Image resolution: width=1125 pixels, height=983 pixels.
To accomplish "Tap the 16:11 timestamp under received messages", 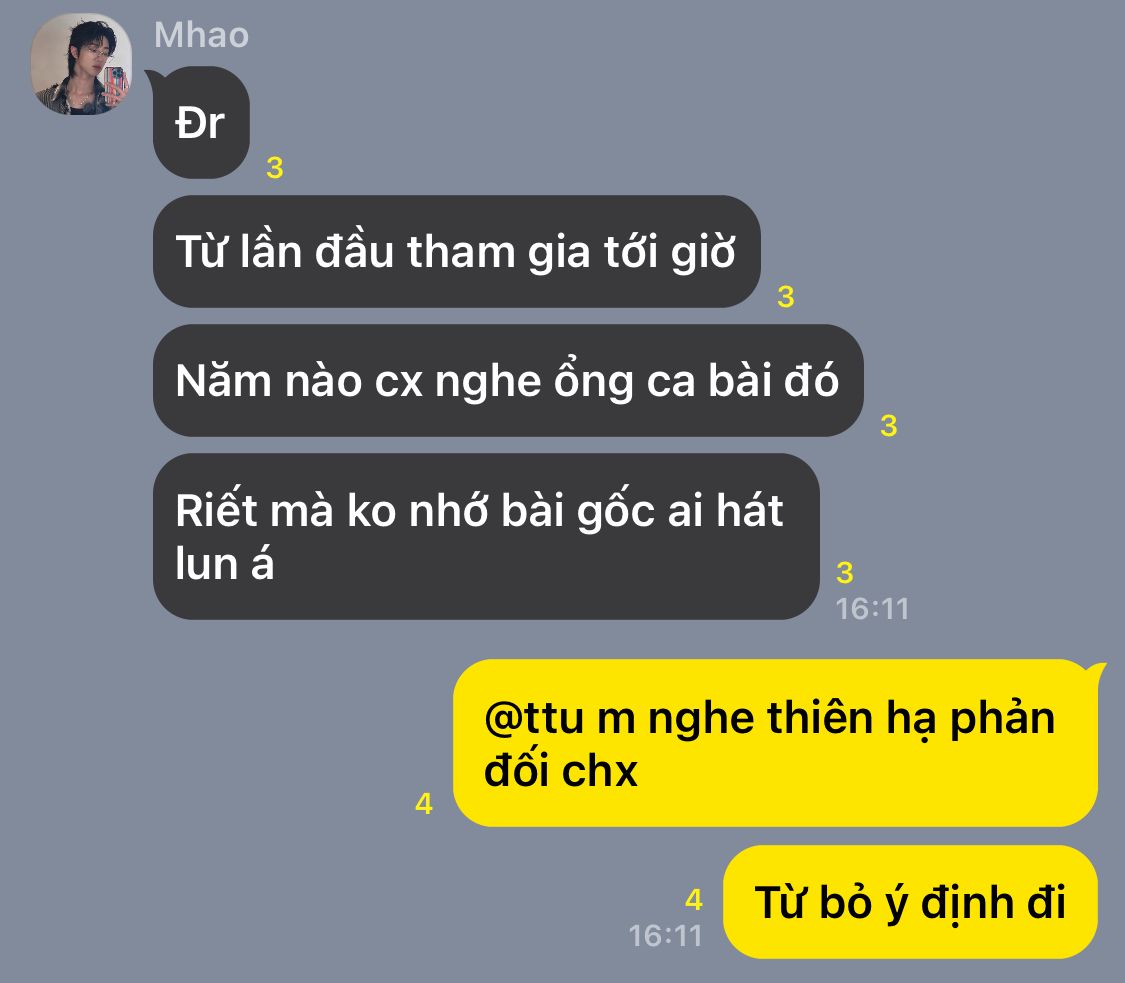I will tap(872, 609).
